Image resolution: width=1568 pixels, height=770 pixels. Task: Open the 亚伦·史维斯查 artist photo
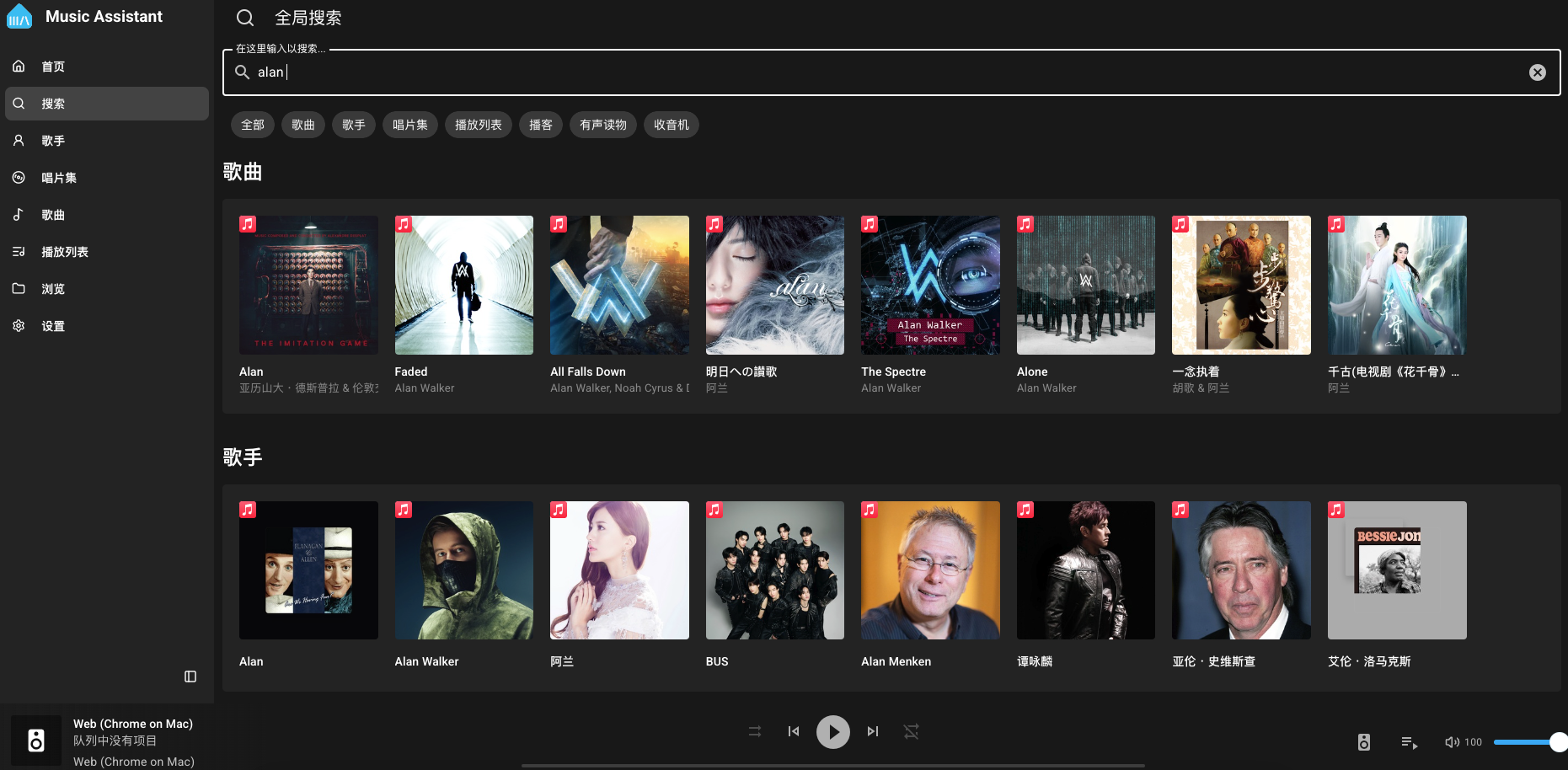coord(1241,570)
